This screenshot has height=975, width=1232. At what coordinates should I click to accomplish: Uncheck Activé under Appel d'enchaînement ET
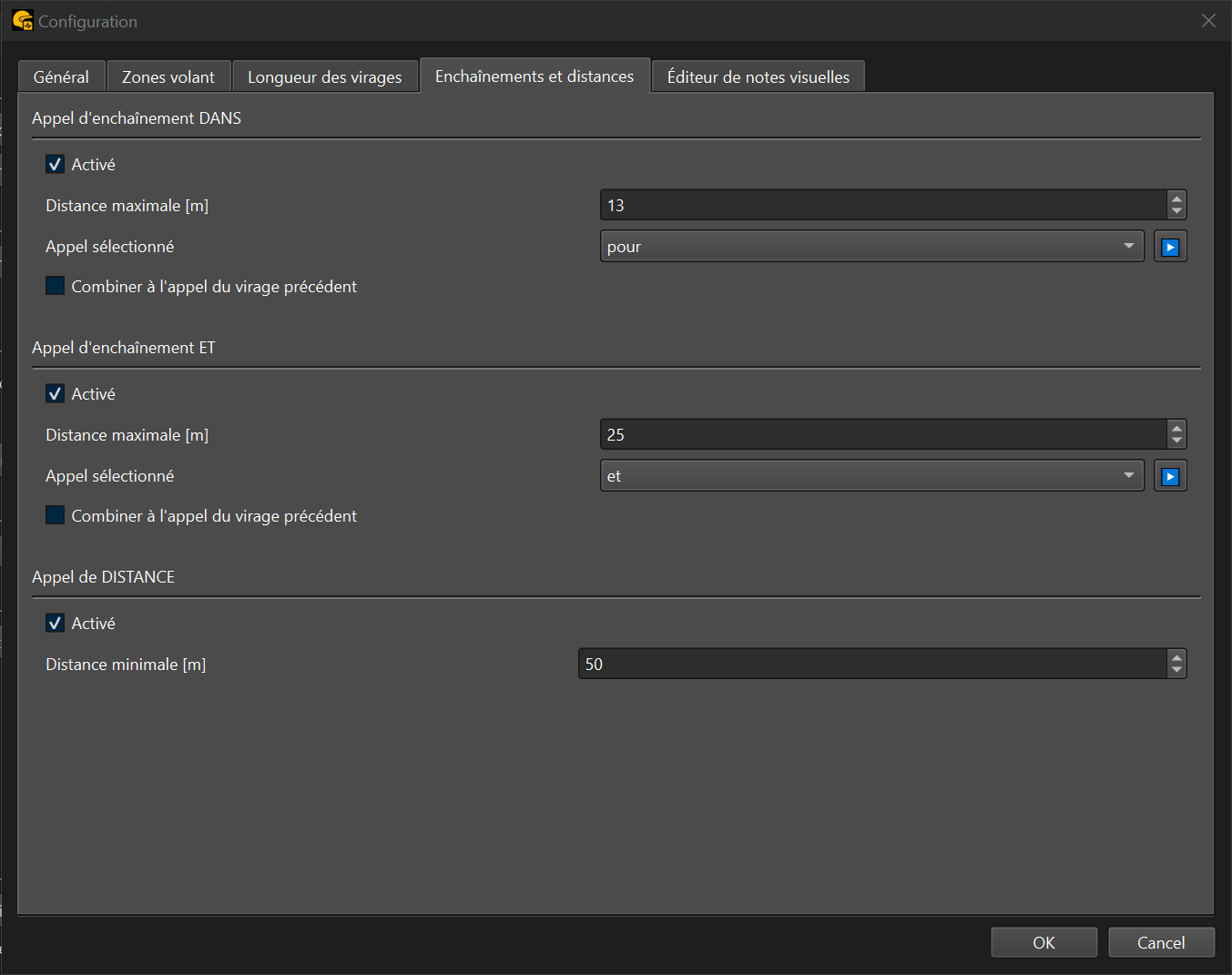[x=56, y=394]
